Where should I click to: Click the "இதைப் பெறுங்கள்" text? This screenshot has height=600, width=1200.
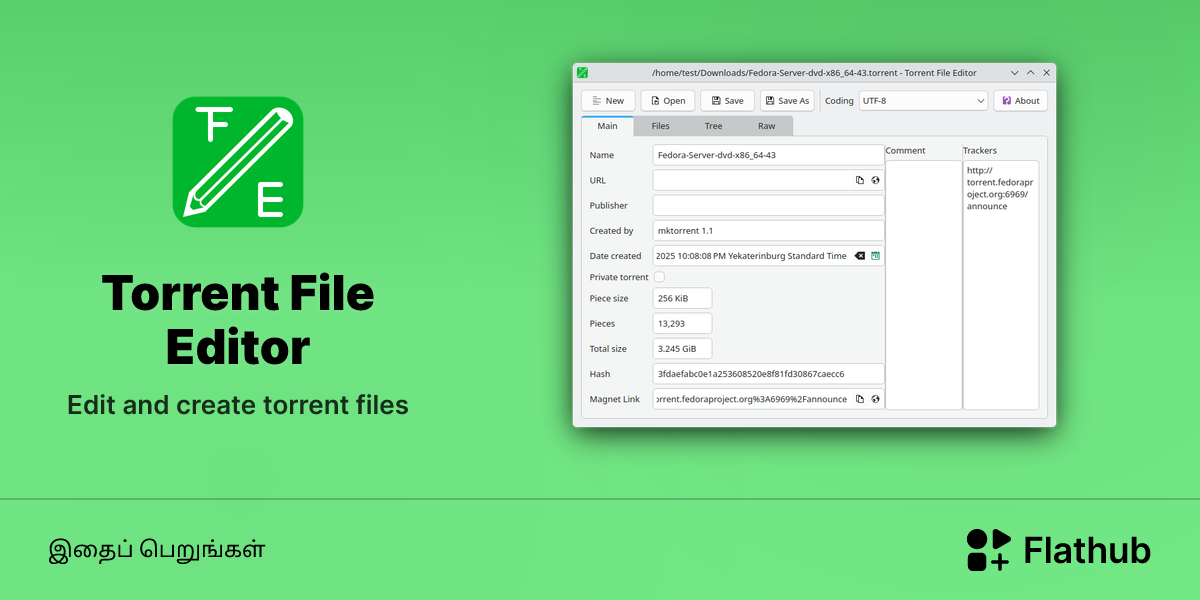tap(157, 550)
